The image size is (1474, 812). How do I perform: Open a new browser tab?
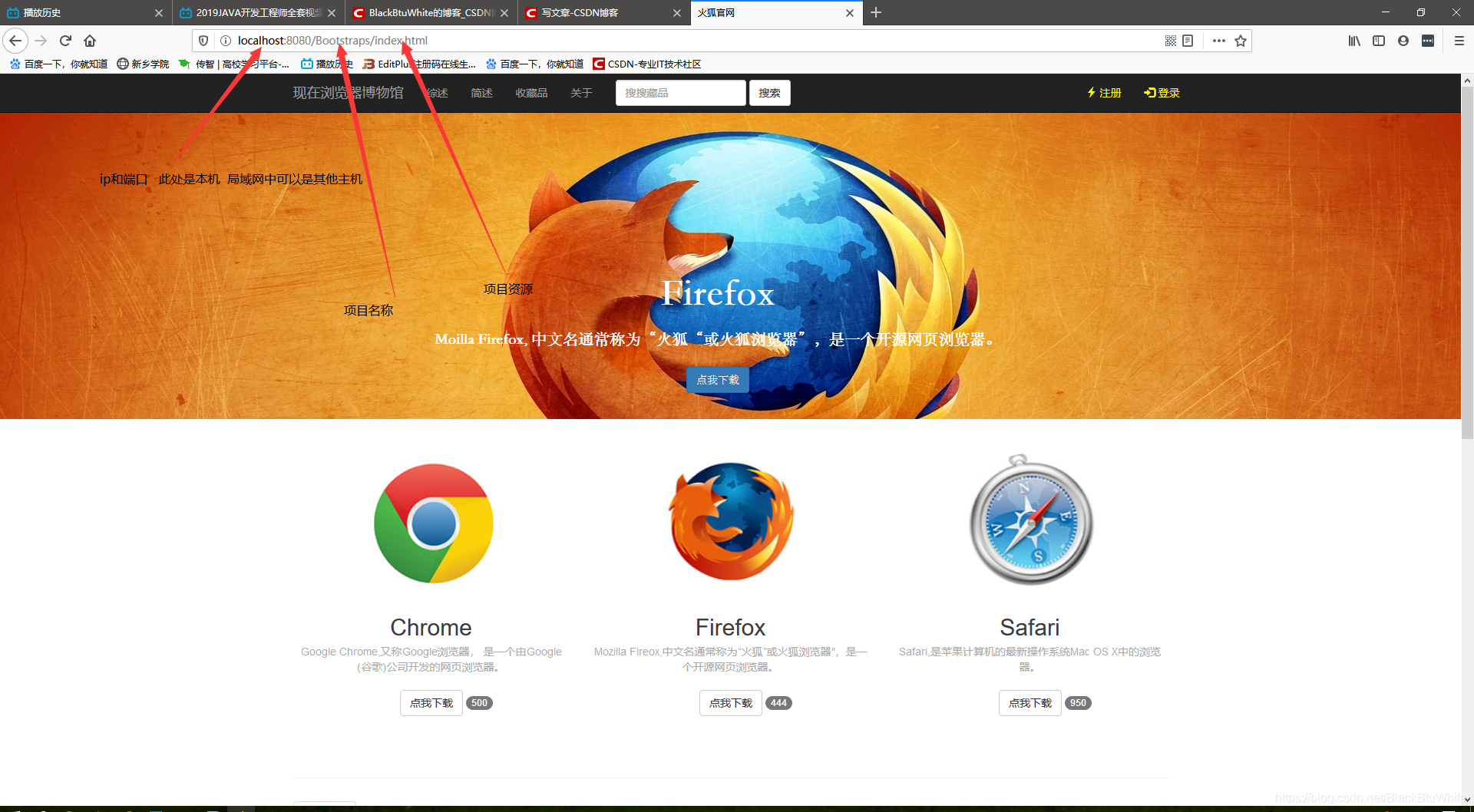(876, 12)
